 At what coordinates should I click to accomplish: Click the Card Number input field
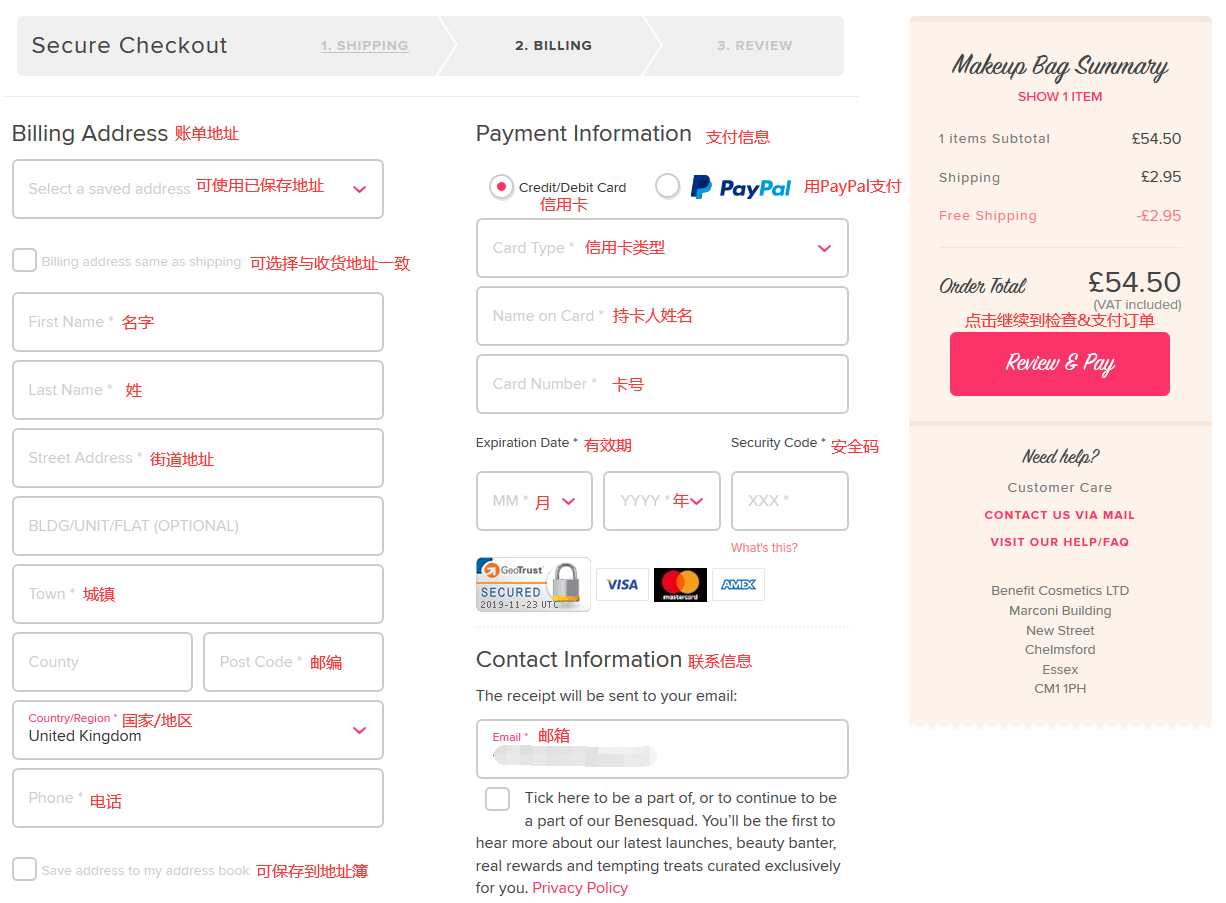coord(662,384)
